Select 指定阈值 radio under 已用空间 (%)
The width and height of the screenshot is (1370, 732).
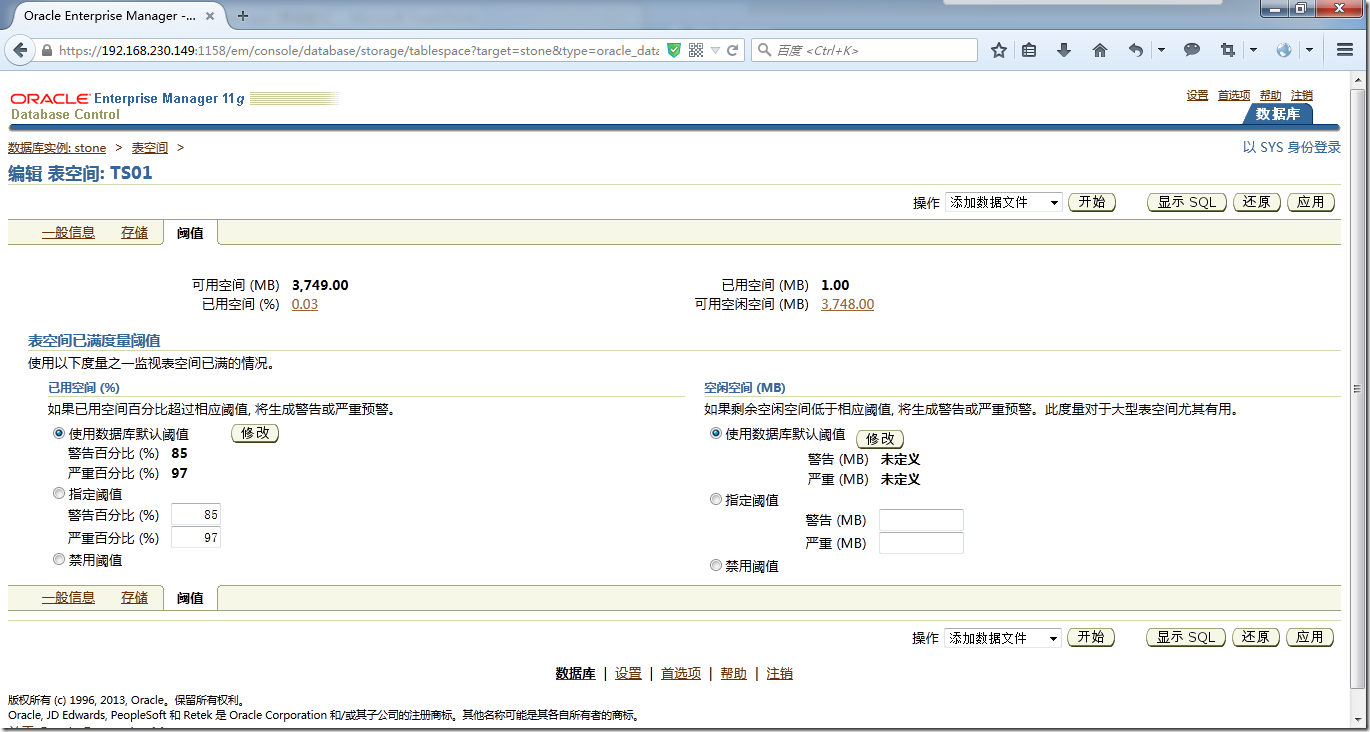click(59, 494)
